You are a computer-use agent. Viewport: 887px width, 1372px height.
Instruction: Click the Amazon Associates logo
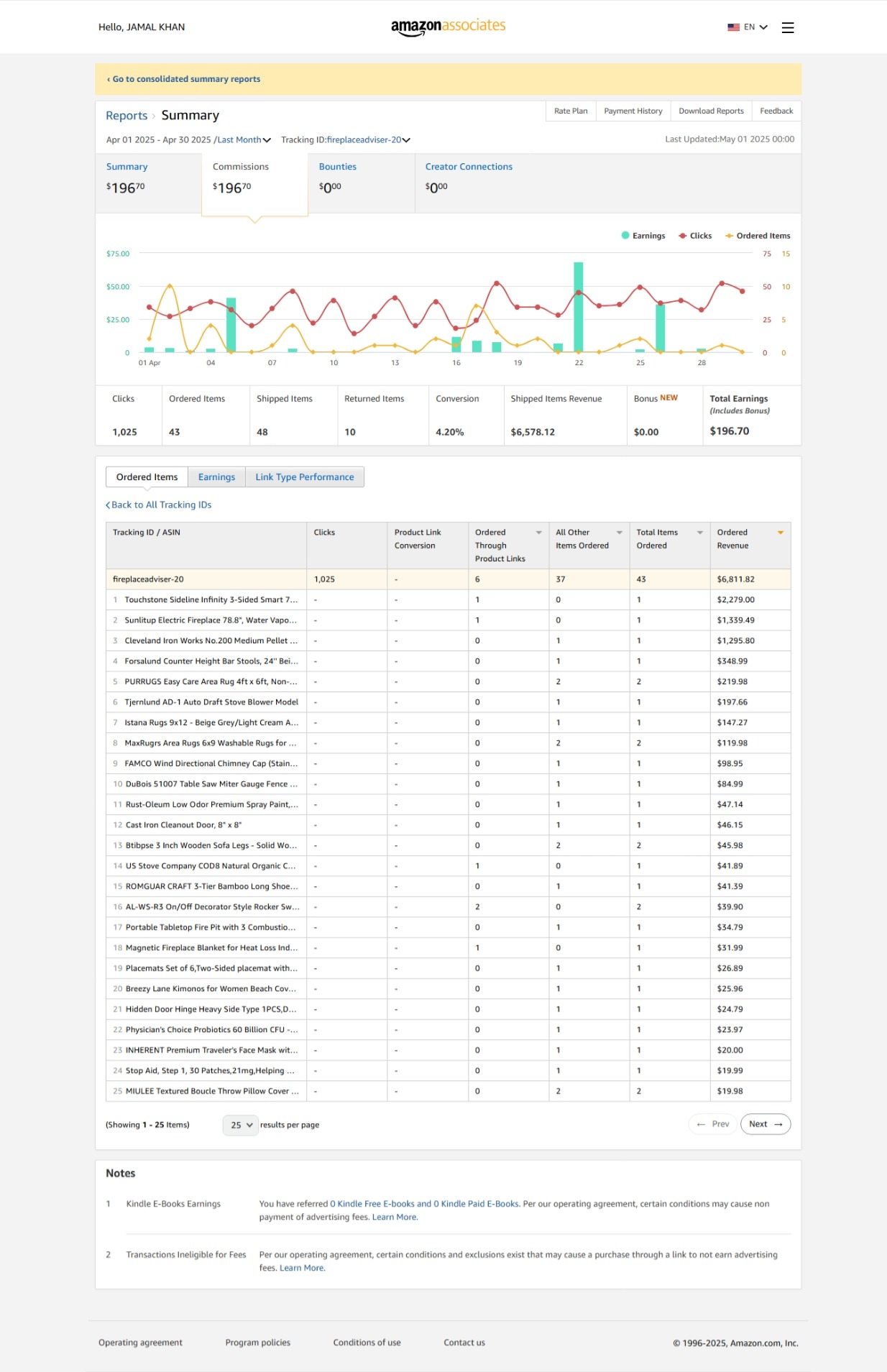coord(448,27)
